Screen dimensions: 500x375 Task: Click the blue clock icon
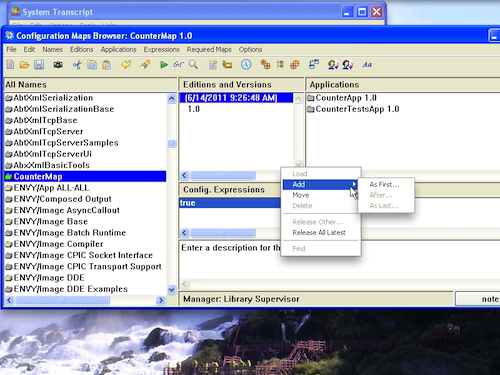(246, 64)
